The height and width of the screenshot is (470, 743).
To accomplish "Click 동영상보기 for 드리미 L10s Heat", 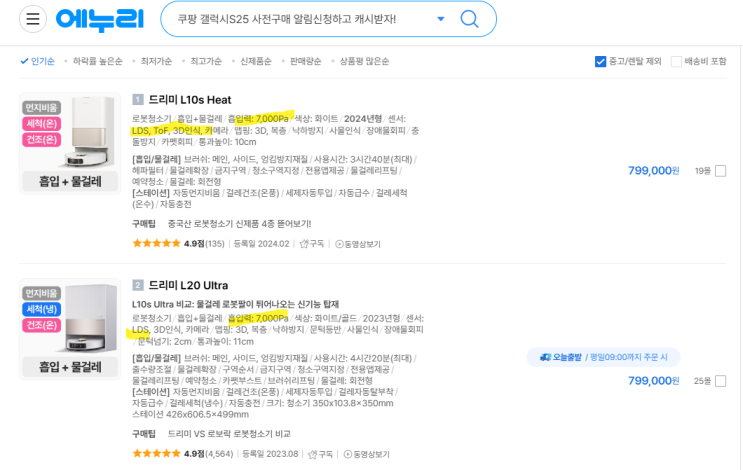I will click(357, 243).
